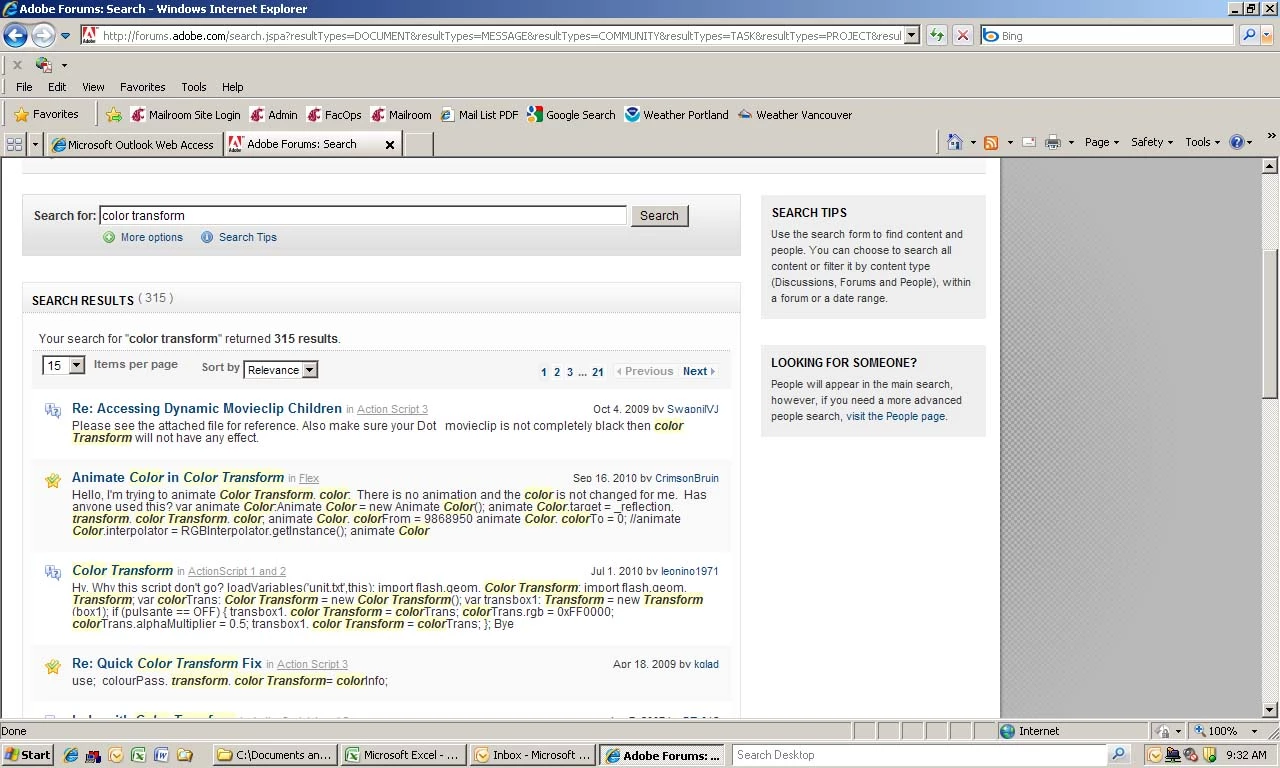Image resolution: width=1280 pixels, height=768 pixels.
Task: Open Google Search favorite
Action: pyautogui.click(x=571, y=115)
